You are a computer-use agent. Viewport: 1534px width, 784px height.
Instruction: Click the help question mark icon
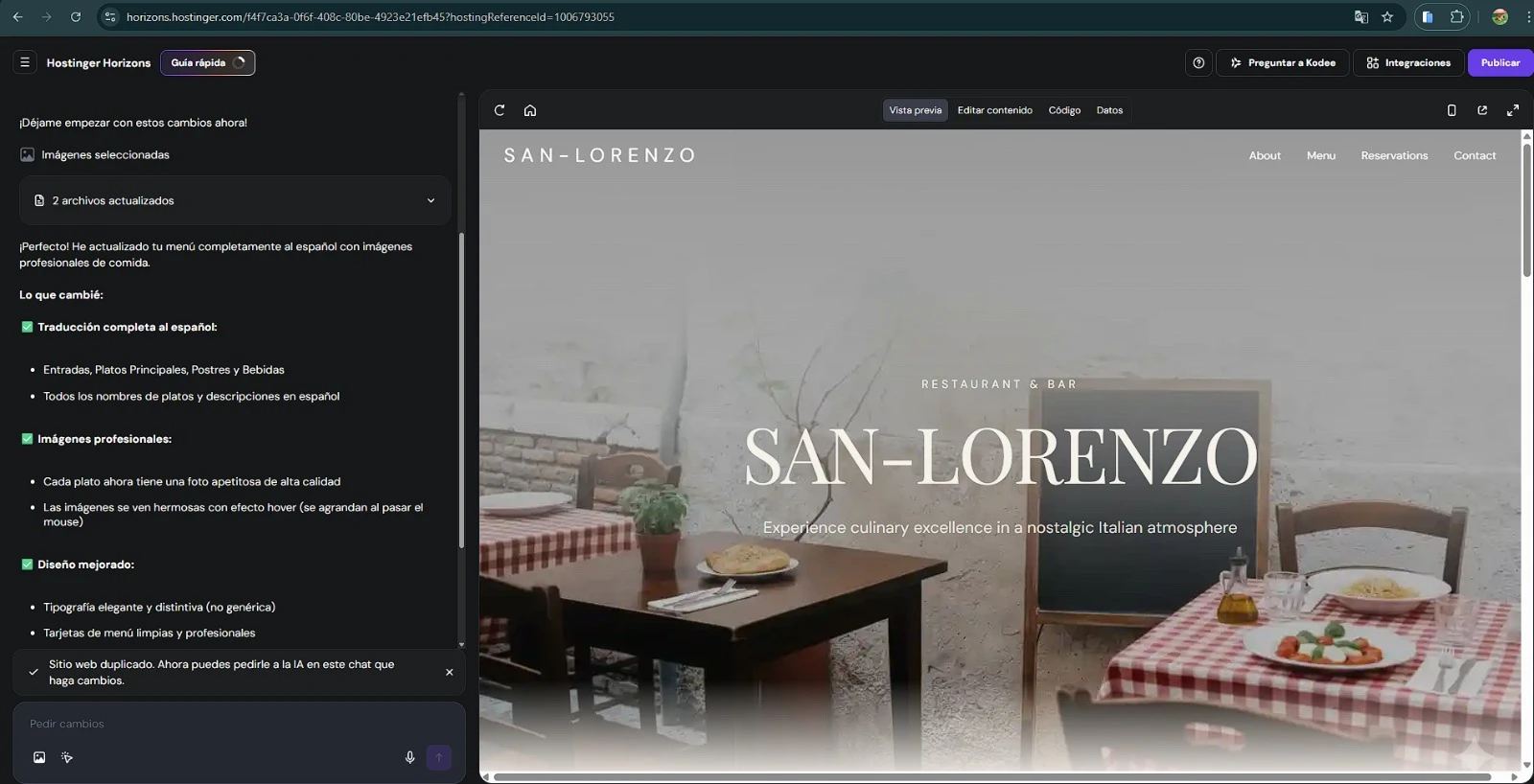point(1198,62)
